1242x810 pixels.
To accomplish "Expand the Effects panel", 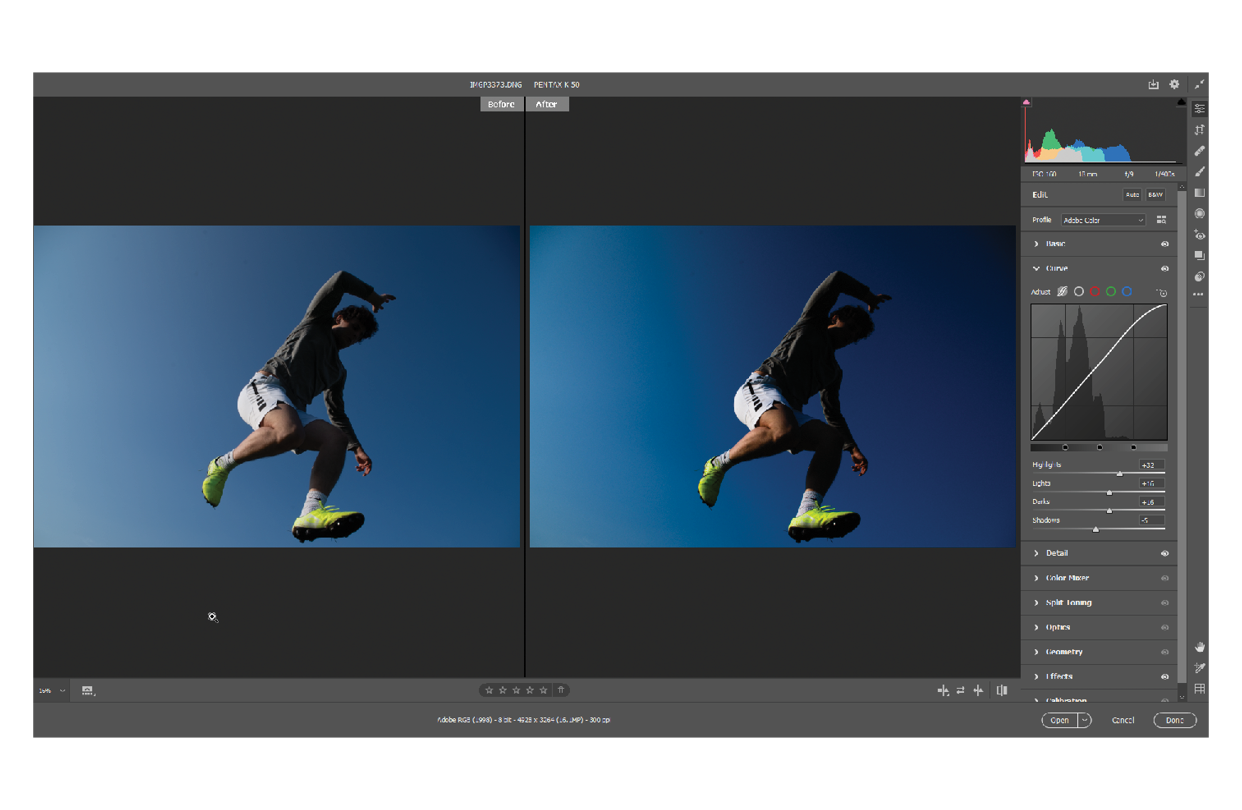I will (x=1036, y=677).
